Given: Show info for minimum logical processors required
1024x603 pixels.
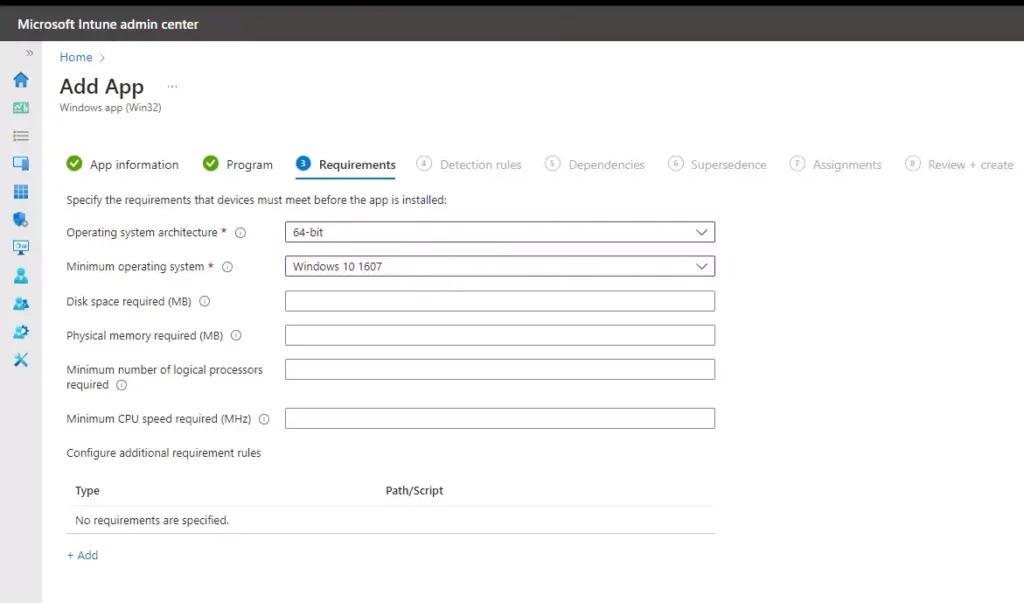Looking at the screenshot, I should [121, 385].
